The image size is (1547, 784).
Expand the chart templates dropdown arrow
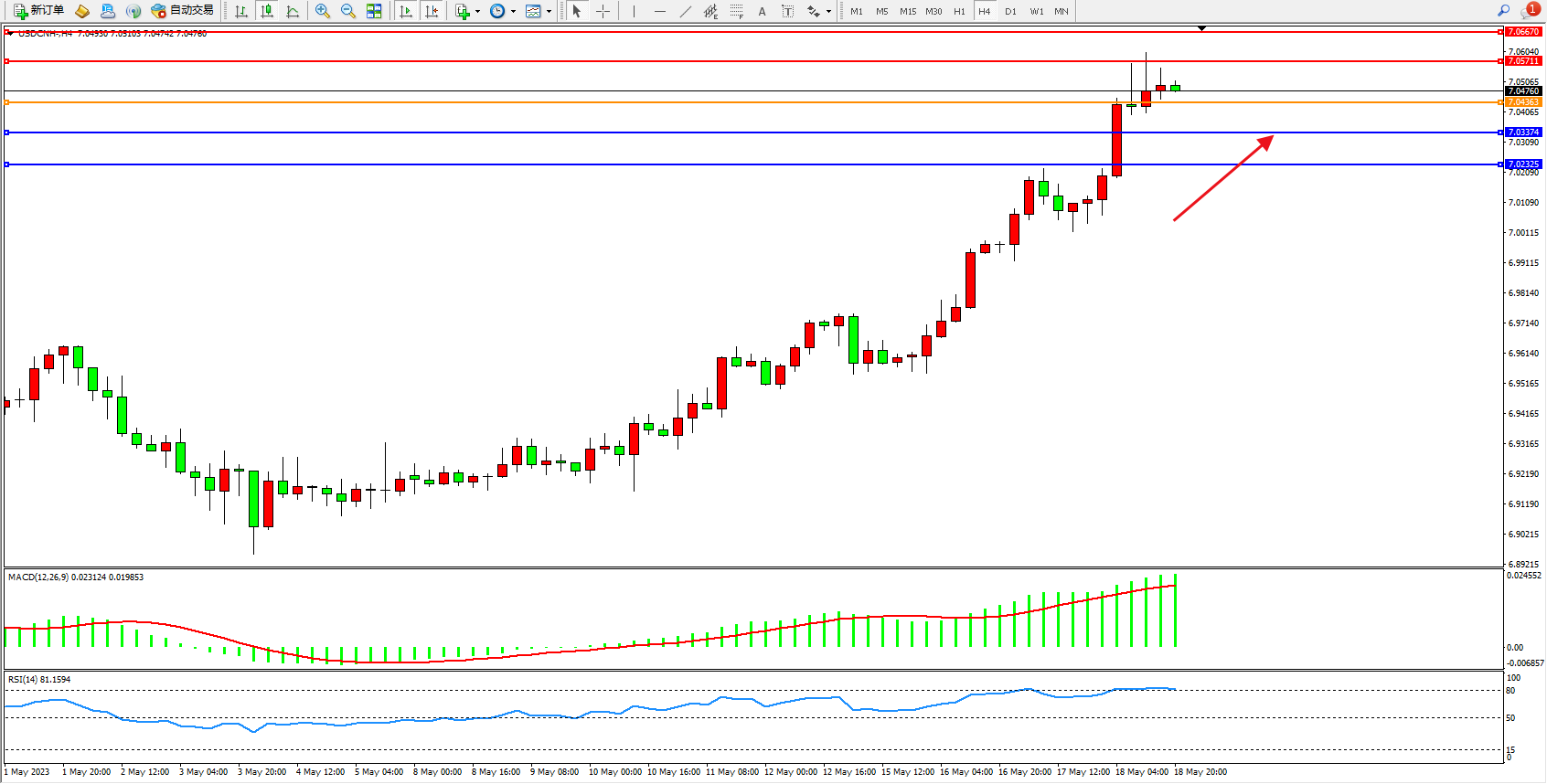(x=549, y=12)
